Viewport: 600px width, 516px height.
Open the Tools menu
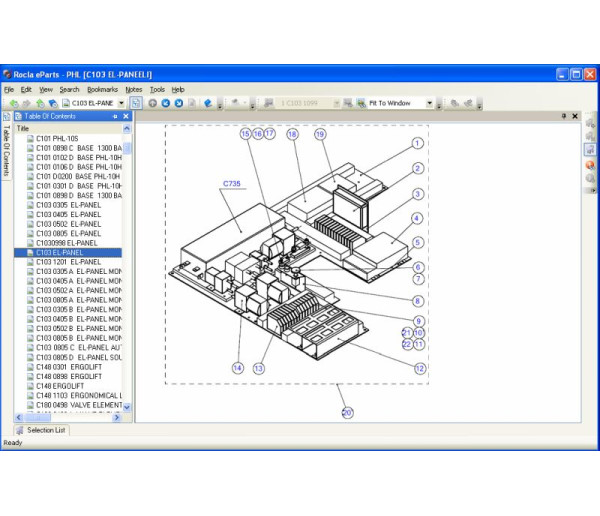[x=157, y=89]
